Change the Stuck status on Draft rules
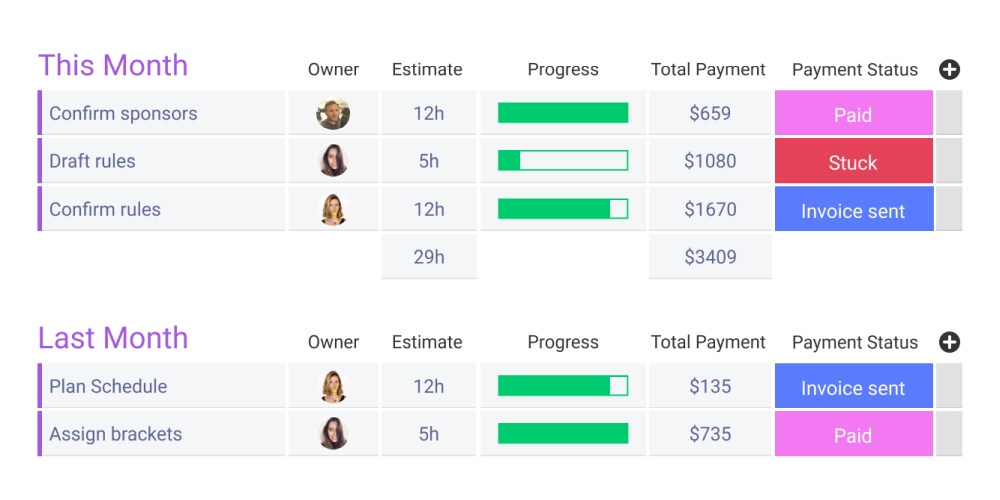1000x500 pixels. pyautogui.click(x=853, y=162)
